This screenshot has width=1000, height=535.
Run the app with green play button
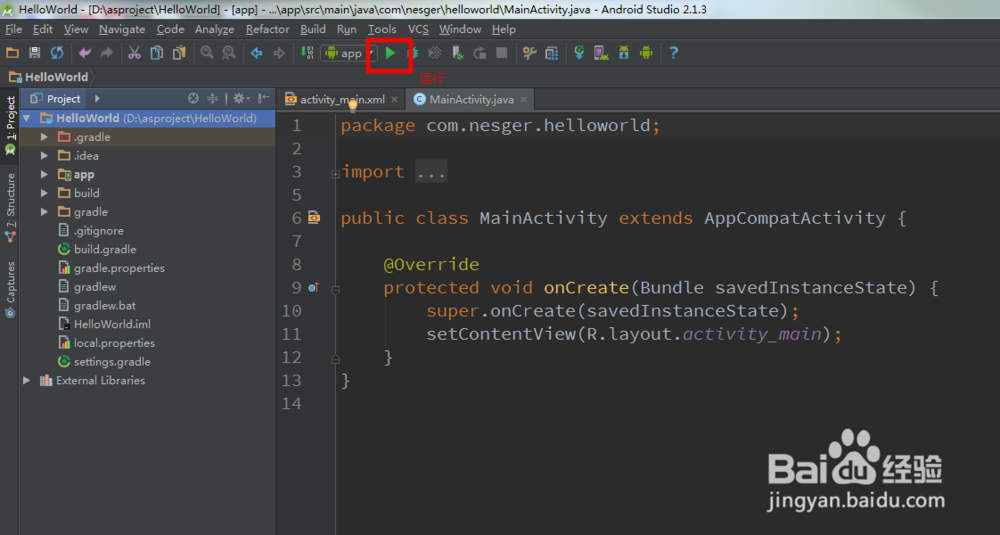[x=390, y=53]
